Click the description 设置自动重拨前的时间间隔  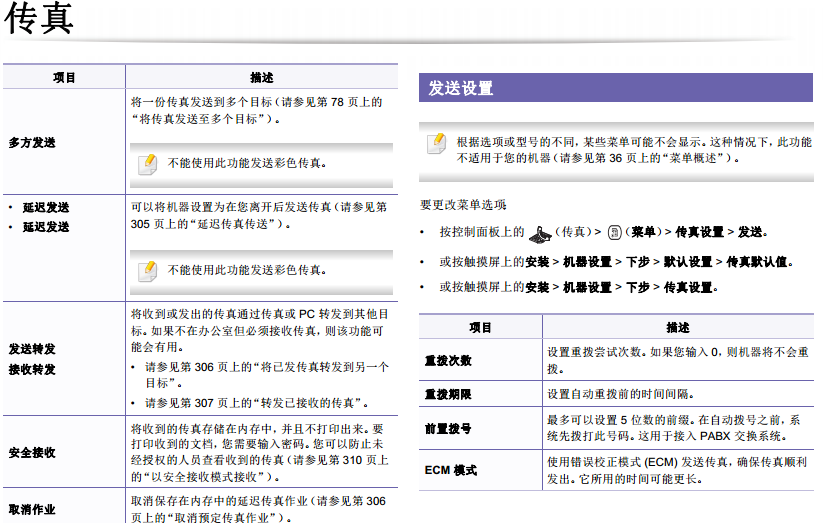pyautogui.click(x=621, y=394)
